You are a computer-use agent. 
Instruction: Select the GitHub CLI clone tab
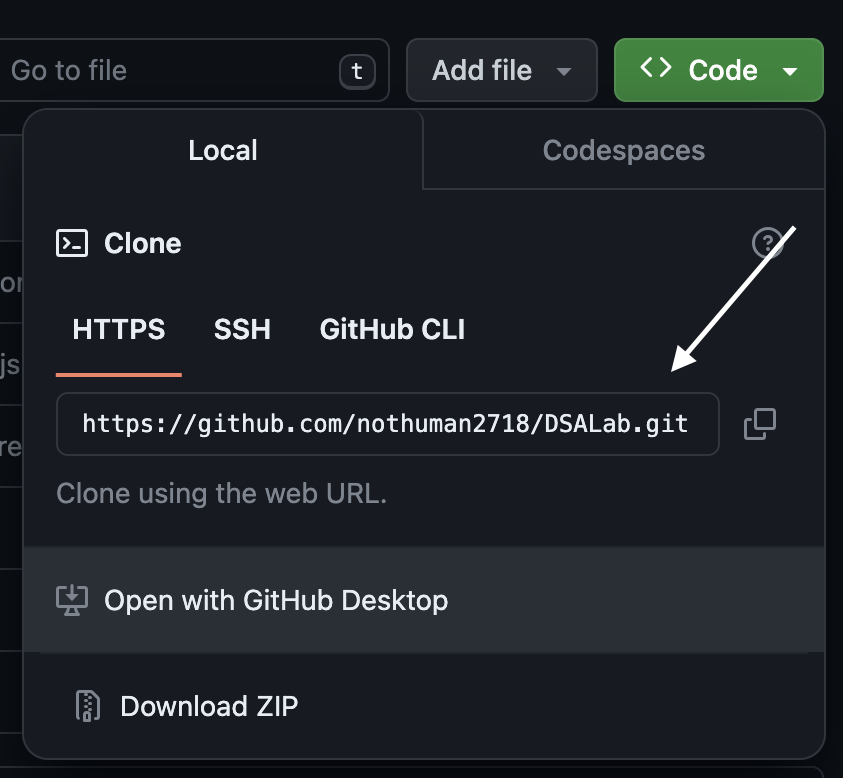[392, 329]
